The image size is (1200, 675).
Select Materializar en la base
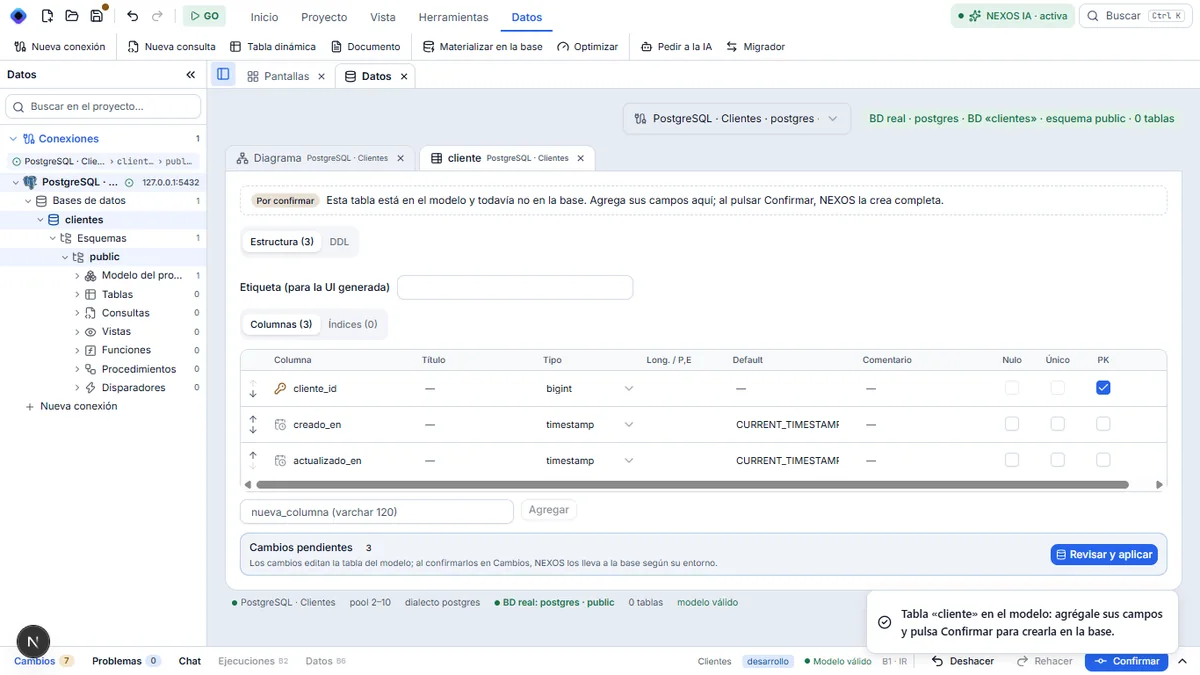click(483, 47)
